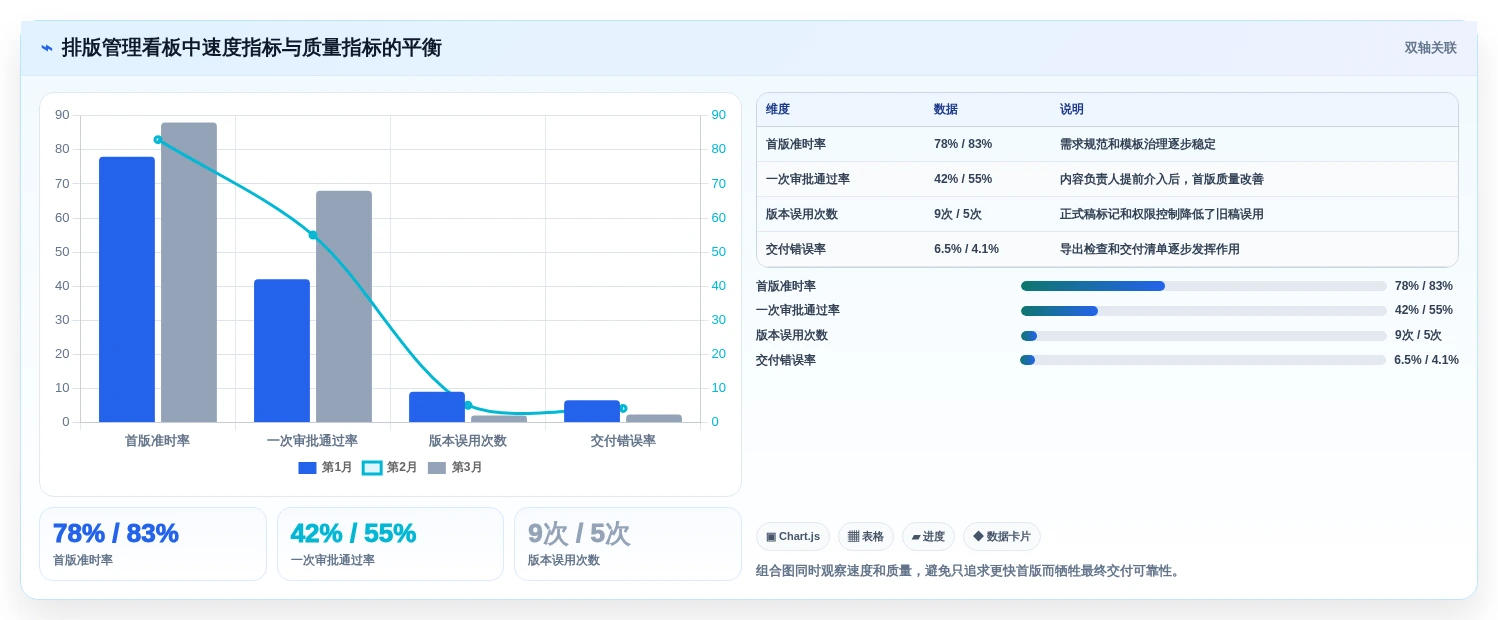Click the note 需求规范和模板治理逐步稳定
Image resolution: width=1498 pixels, height=620 pixels.
click(x=1138, y=144)
